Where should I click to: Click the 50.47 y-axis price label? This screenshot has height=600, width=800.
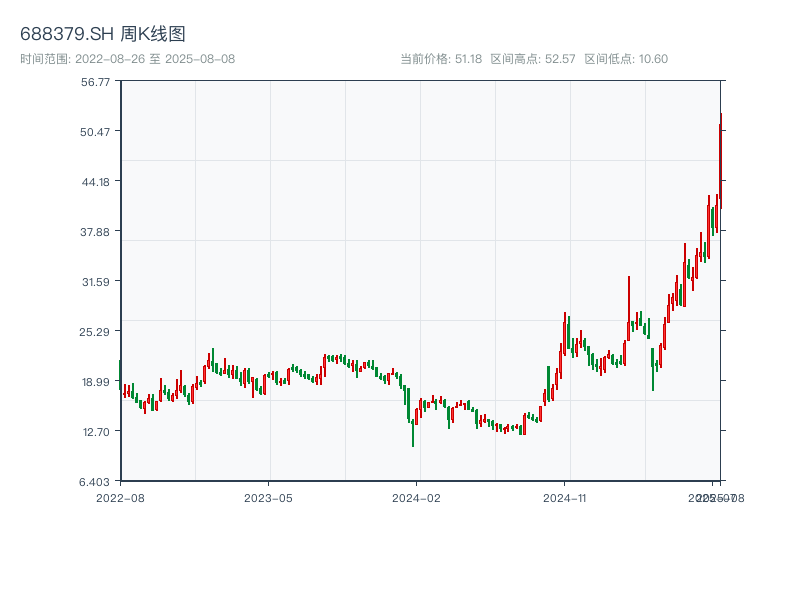point(96,132)
